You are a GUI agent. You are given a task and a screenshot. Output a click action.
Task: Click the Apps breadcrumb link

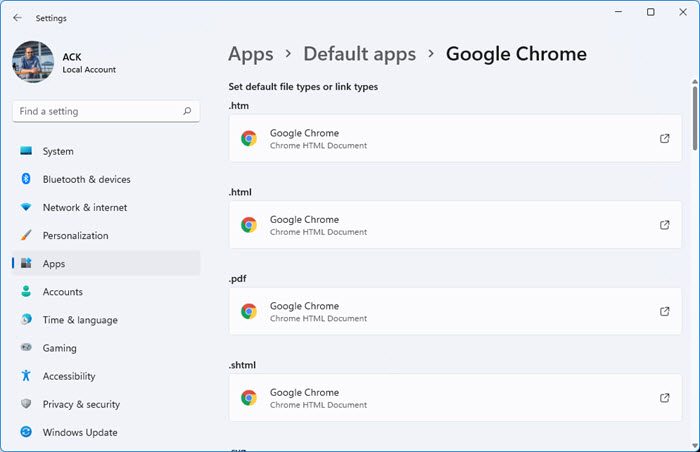250,54
